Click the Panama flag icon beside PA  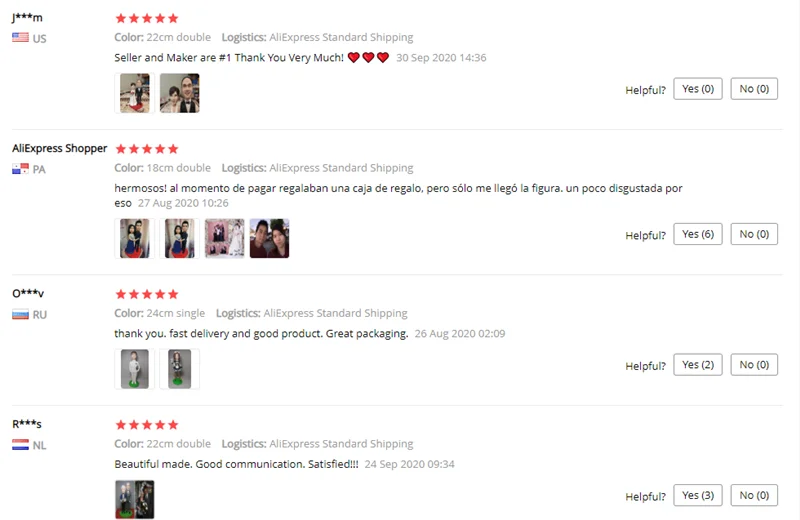tap(20, 169)
